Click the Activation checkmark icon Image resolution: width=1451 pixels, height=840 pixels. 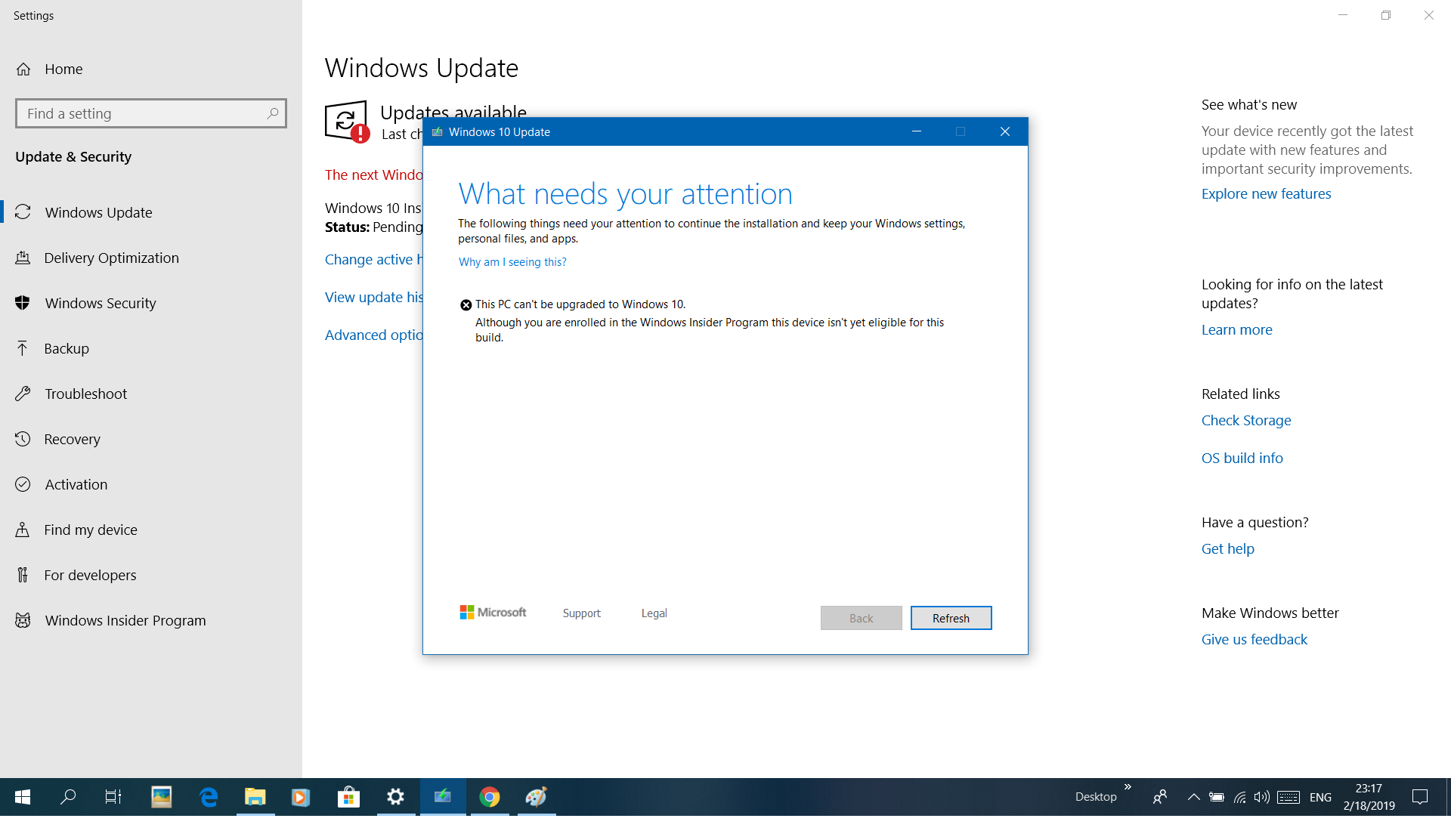[23, 484]
